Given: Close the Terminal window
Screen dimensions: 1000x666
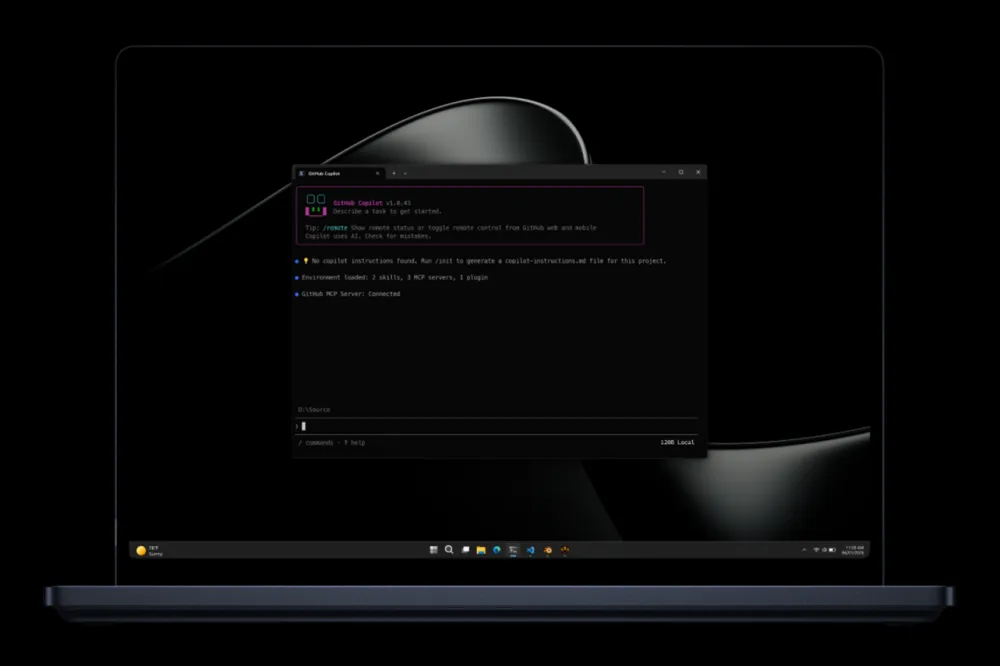Looking at the screenshot, I should pyautogui.click(x=698, y=172).
